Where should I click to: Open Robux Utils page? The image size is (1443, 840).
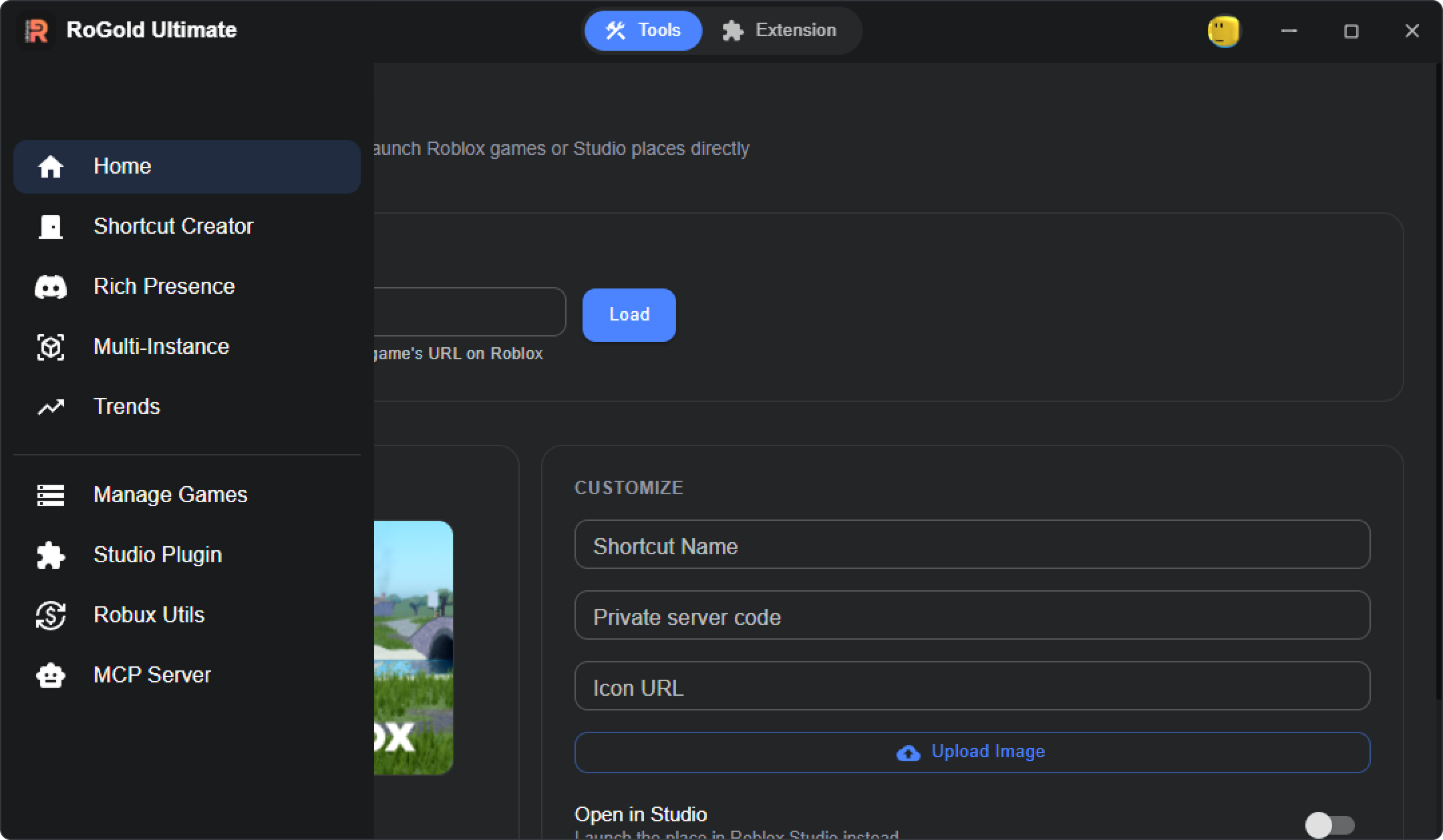pyautogui.click(x=187, y=616)
